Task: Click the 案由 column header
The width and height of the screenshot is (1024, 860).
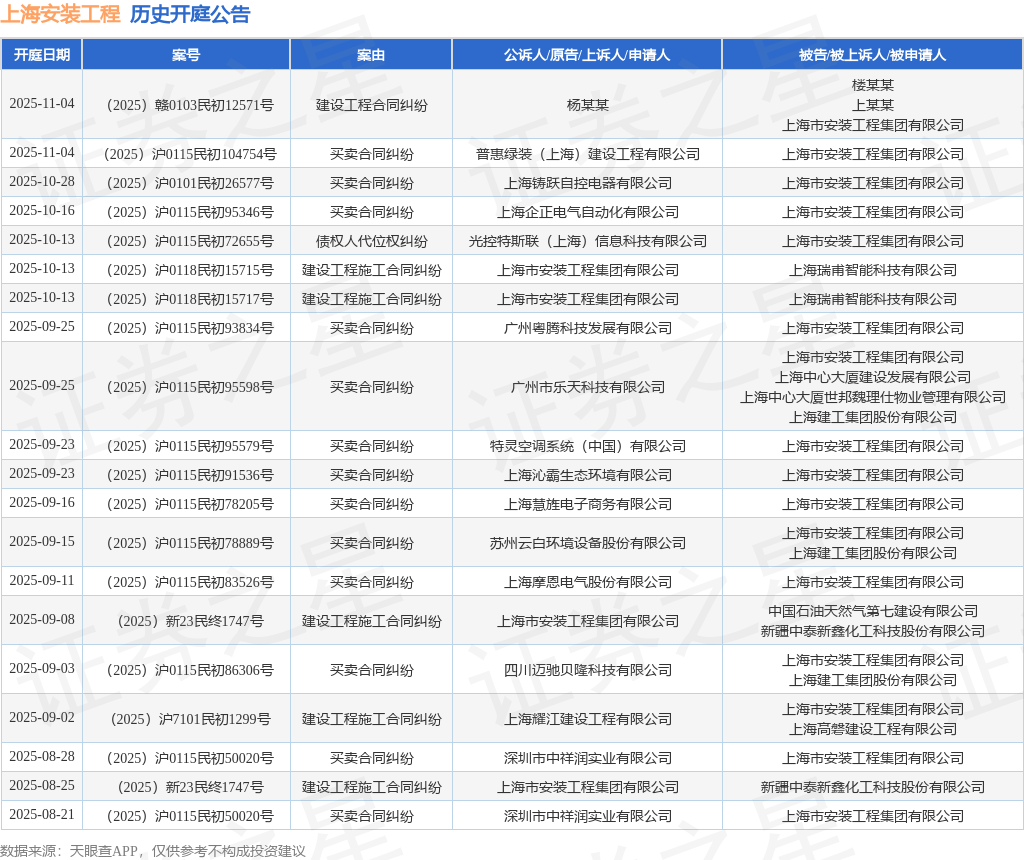Action: [371, 55]
